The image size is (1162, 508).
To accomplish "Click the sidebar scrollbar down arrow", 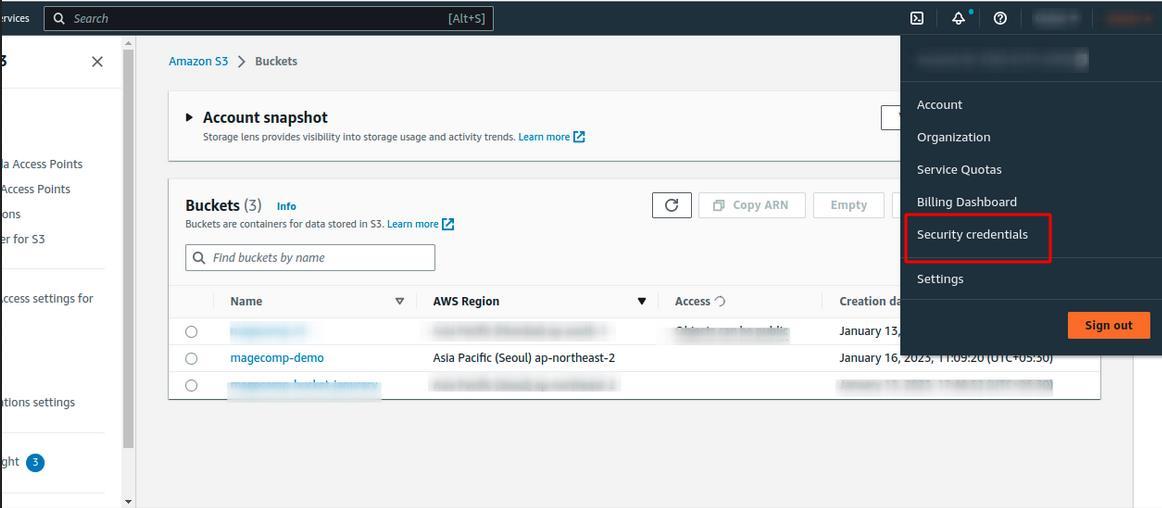I will (x=128, y=502).
